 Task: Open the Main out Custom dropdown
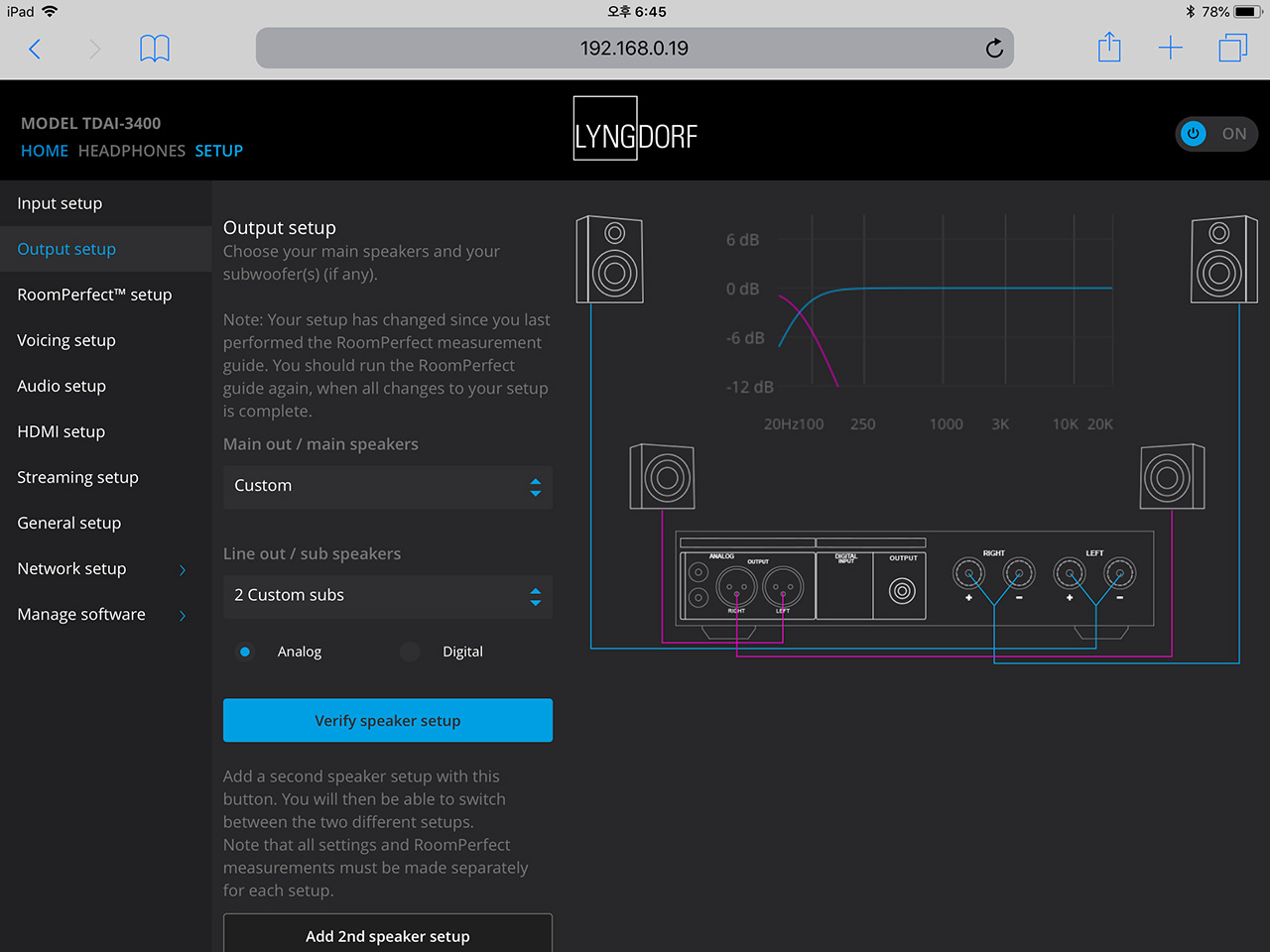[x=388, y=487]
